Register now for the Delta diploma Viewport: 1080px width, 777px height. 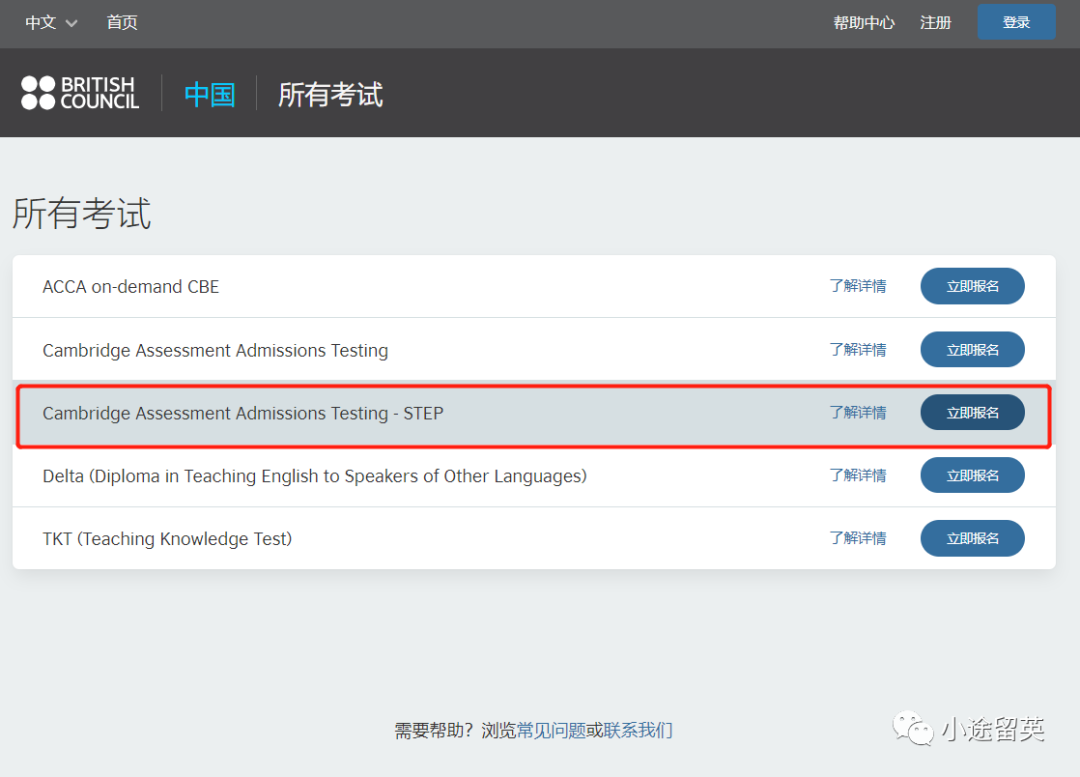coord(972,476)
